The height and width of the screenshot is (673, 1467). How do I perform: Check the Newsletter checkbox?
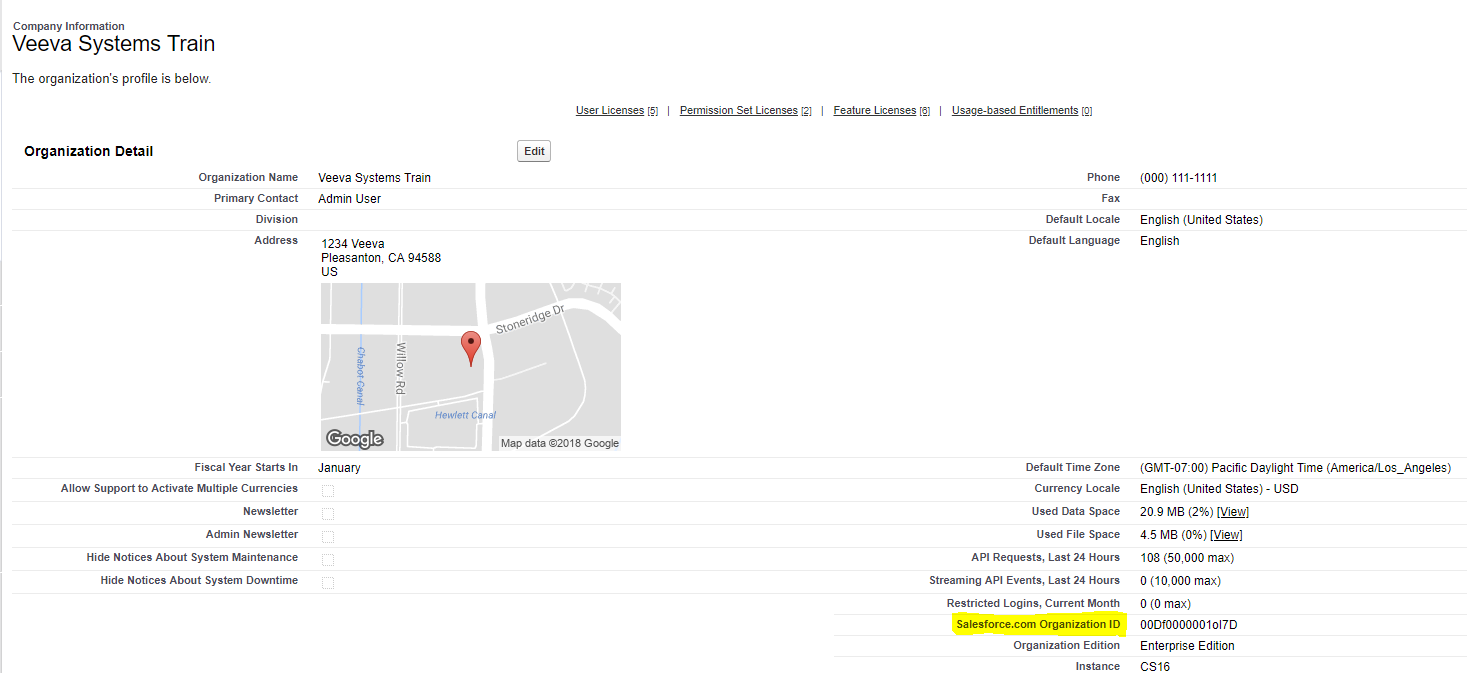328,514
